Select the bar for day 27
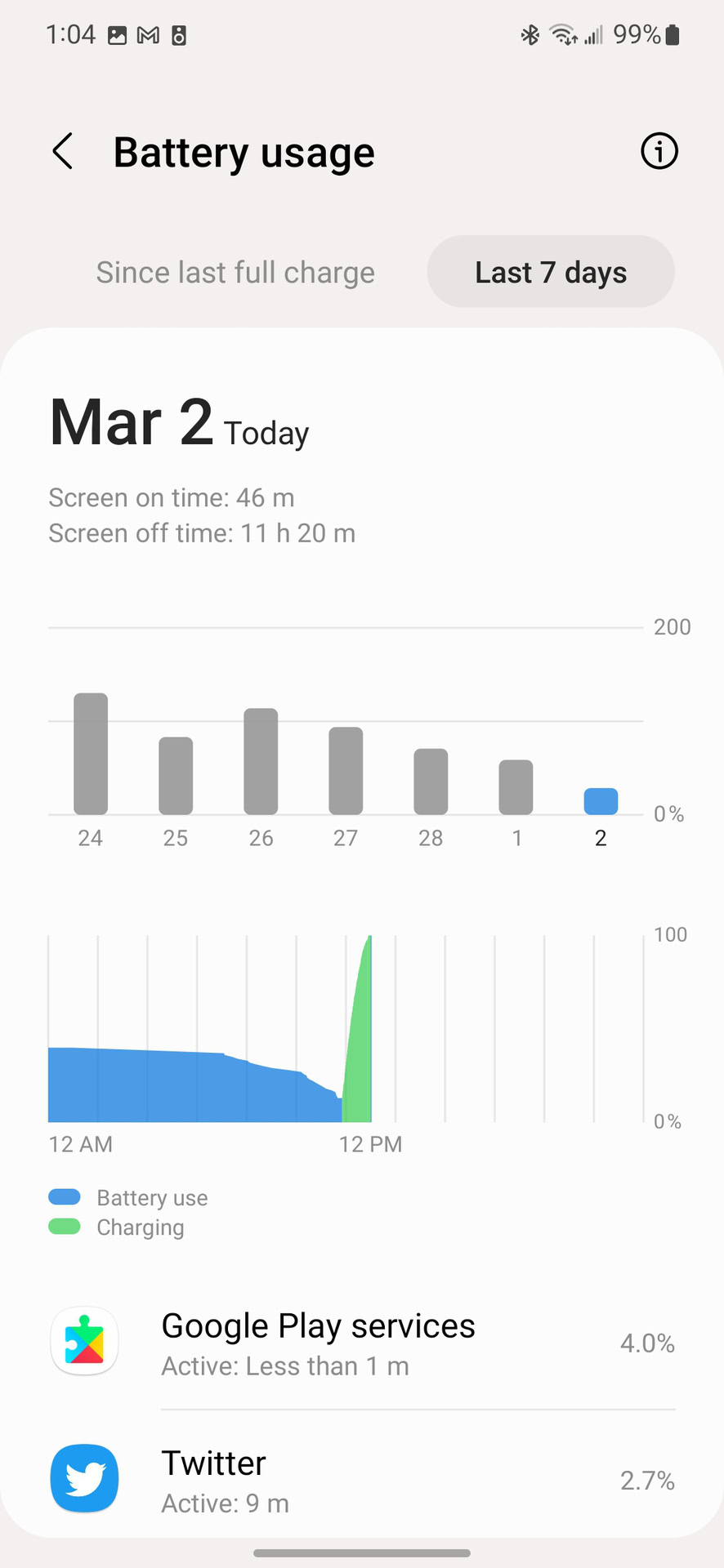Screen dimensions: 724x1568 (x=346, y=770)
